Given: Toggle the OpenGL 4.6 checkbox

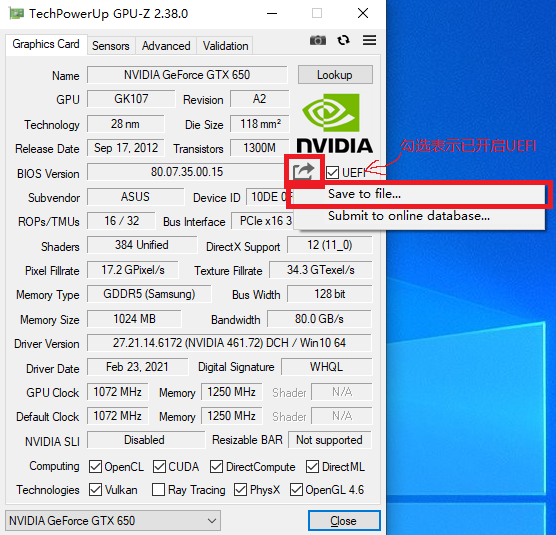Looking at the screenshot, I should (x=296, y=490).
